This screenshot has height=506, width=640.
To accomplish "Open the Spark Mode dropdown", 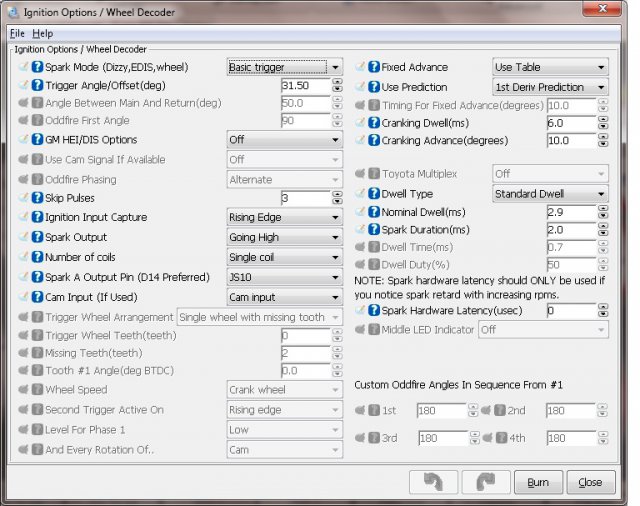I will pos(285,67).
